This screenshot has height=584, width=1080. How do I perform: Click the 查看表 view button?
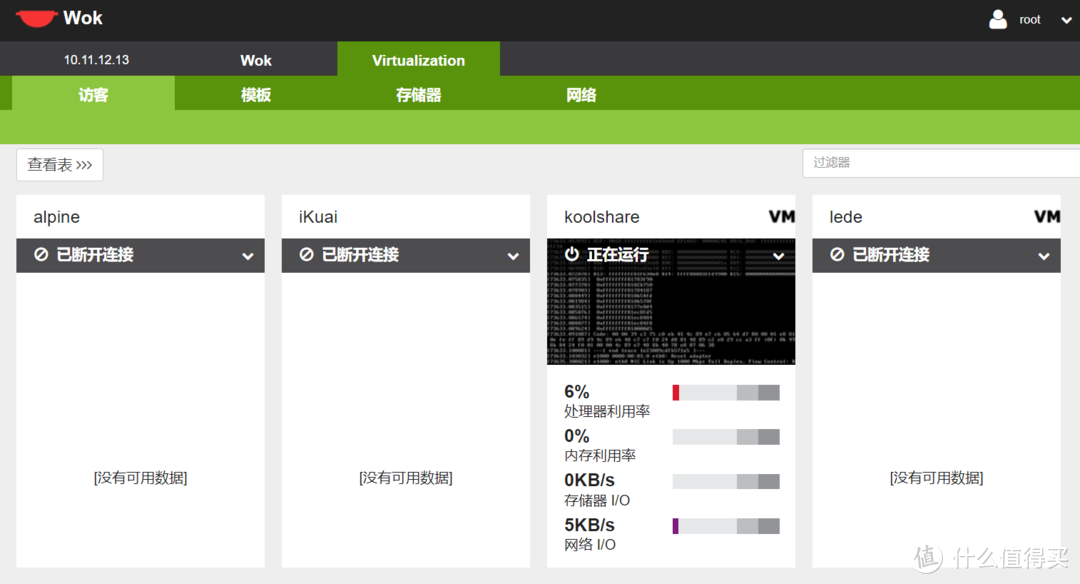pyautogui.click(x=60, y=165)
